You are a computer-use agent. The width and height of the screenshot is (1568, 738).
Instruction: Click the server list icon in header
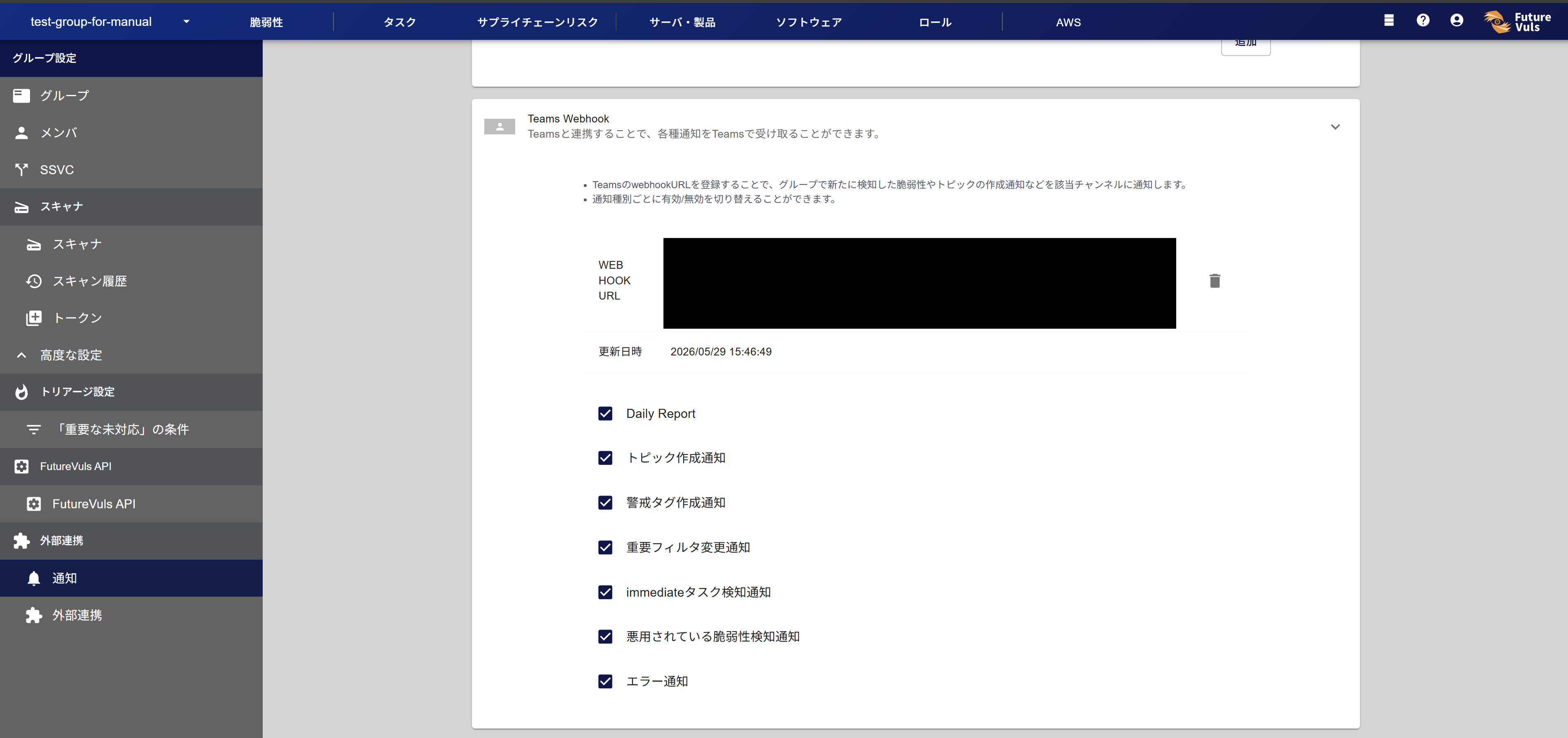pos(1388,21)
